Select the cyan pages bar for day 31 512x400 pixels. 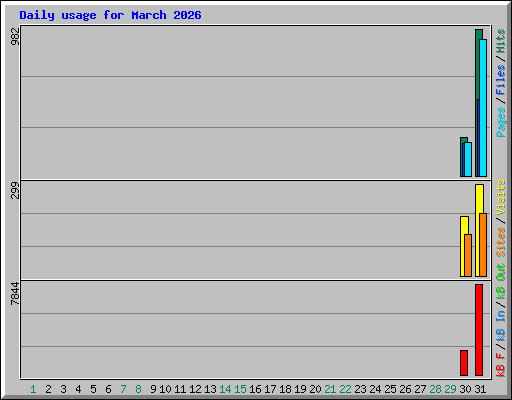click(483, 108)
